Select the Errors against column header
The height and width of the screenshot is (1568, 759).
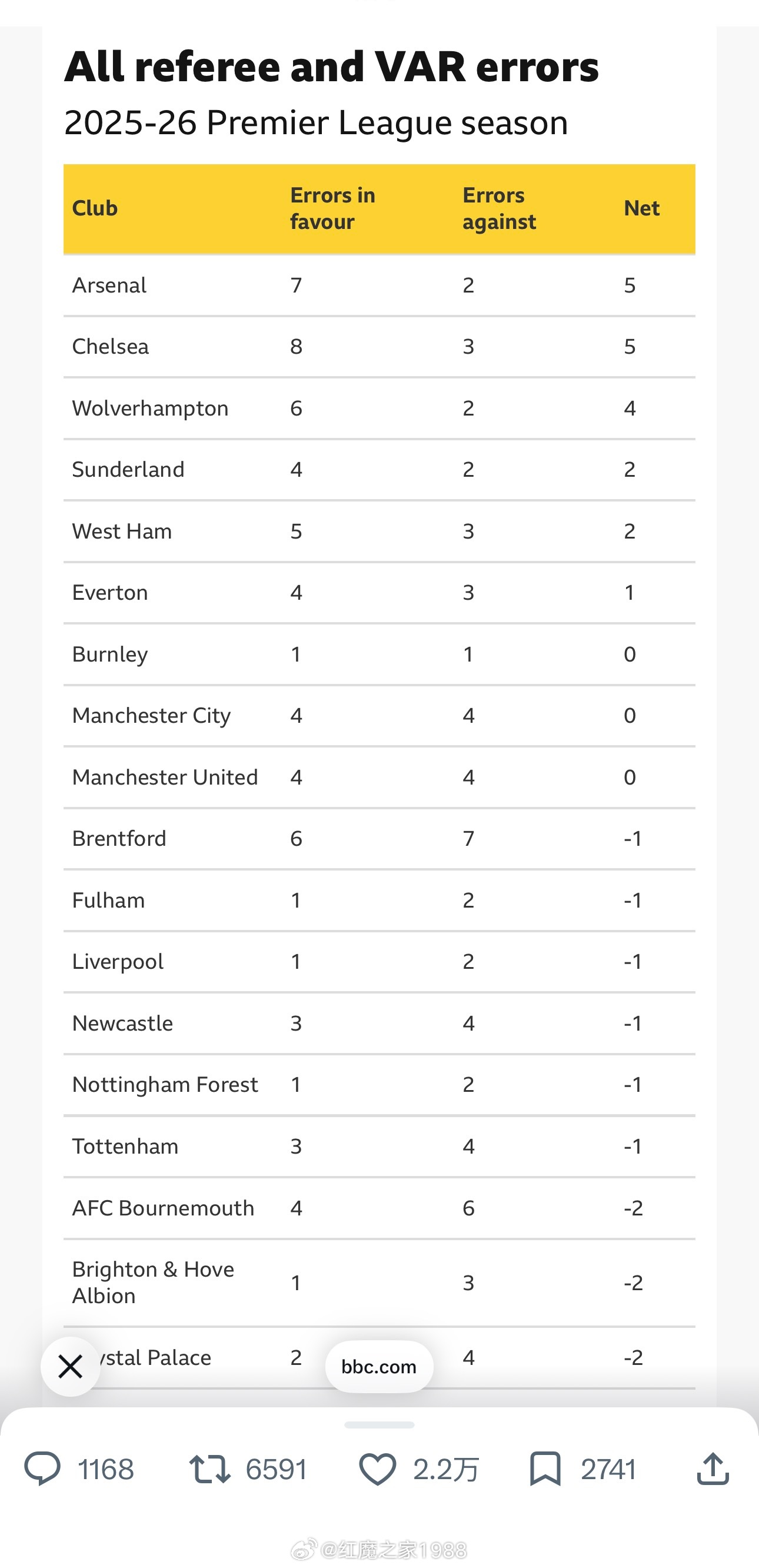[x=499, y=208]
